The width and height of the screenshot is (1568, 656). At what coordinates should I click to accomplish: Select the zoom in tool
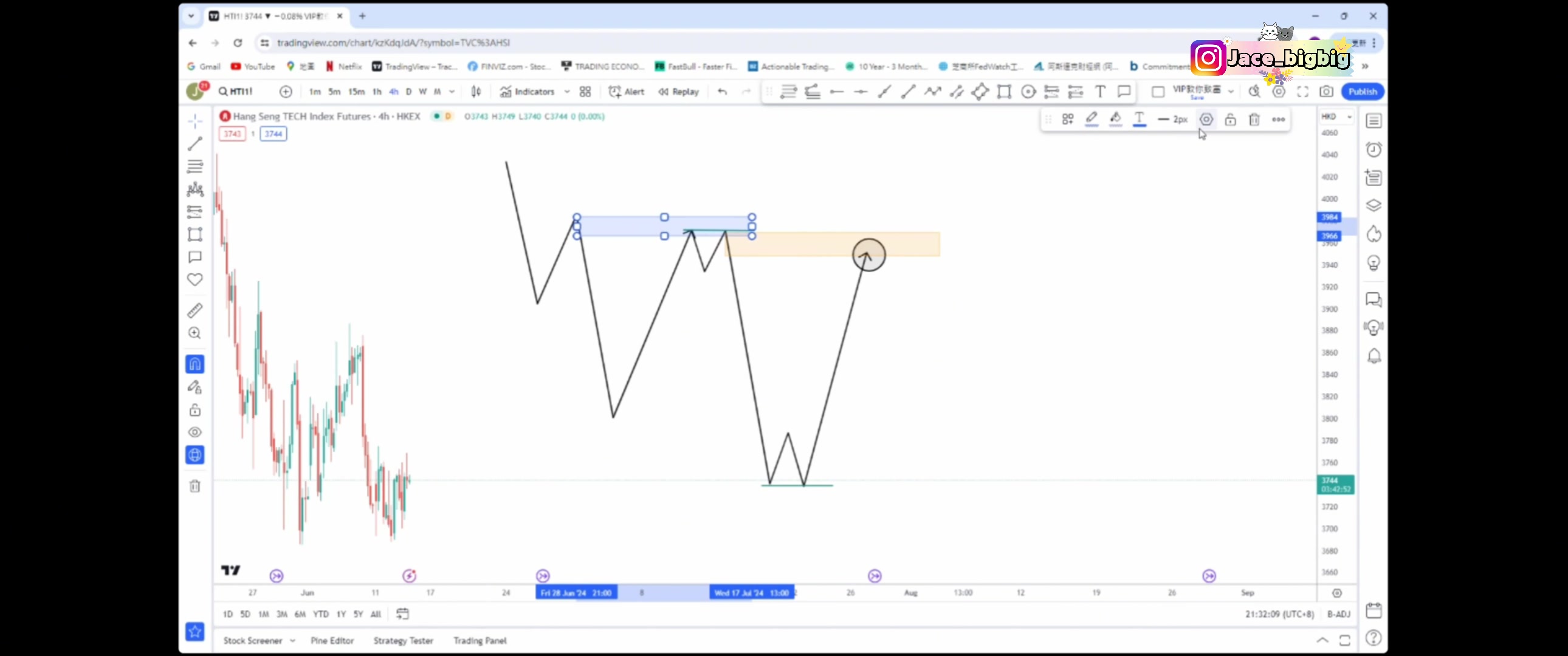[194, 333]
